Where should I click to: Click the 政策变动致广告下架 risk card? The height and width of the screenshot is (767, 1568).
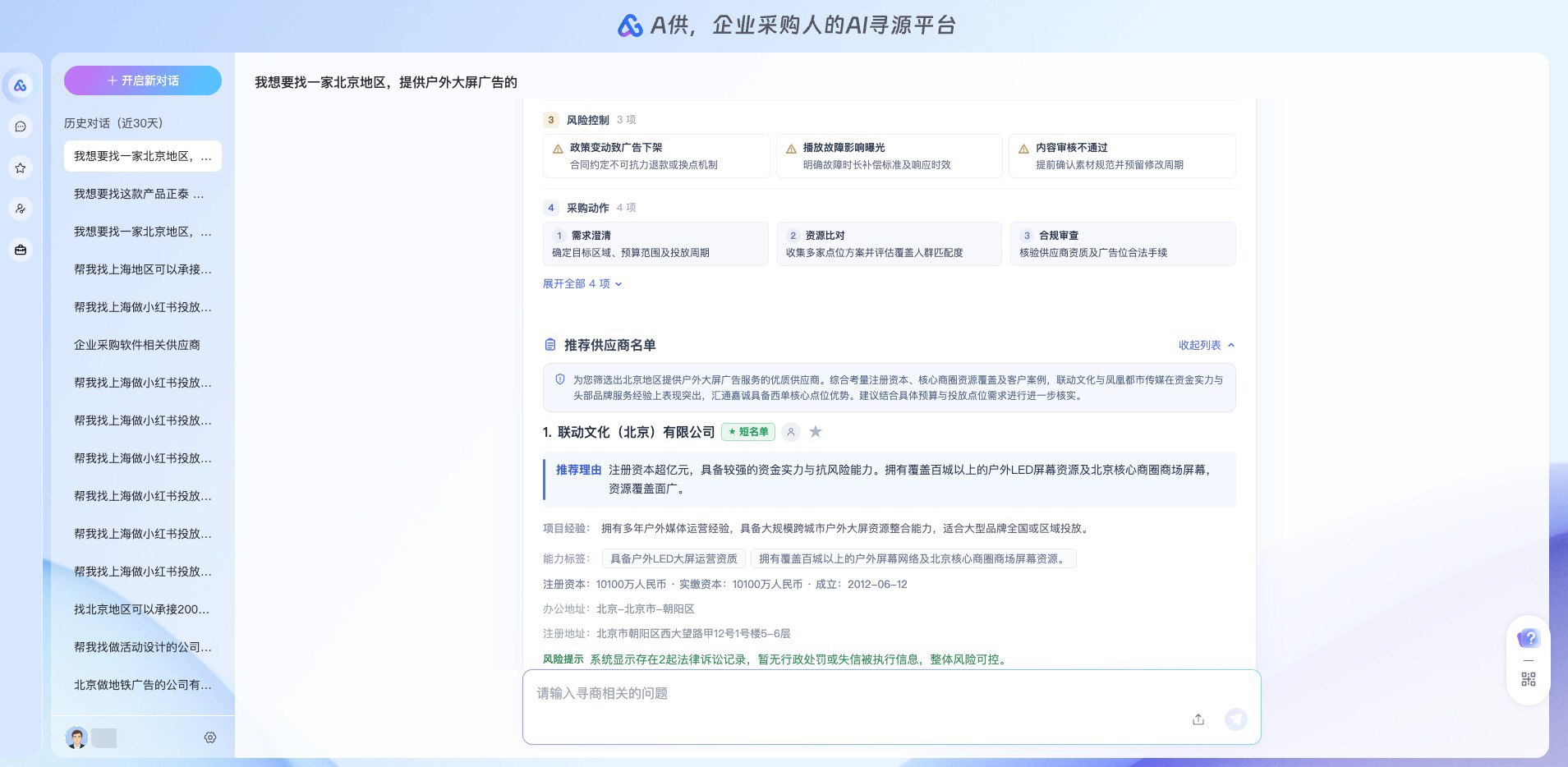(655, 156)
